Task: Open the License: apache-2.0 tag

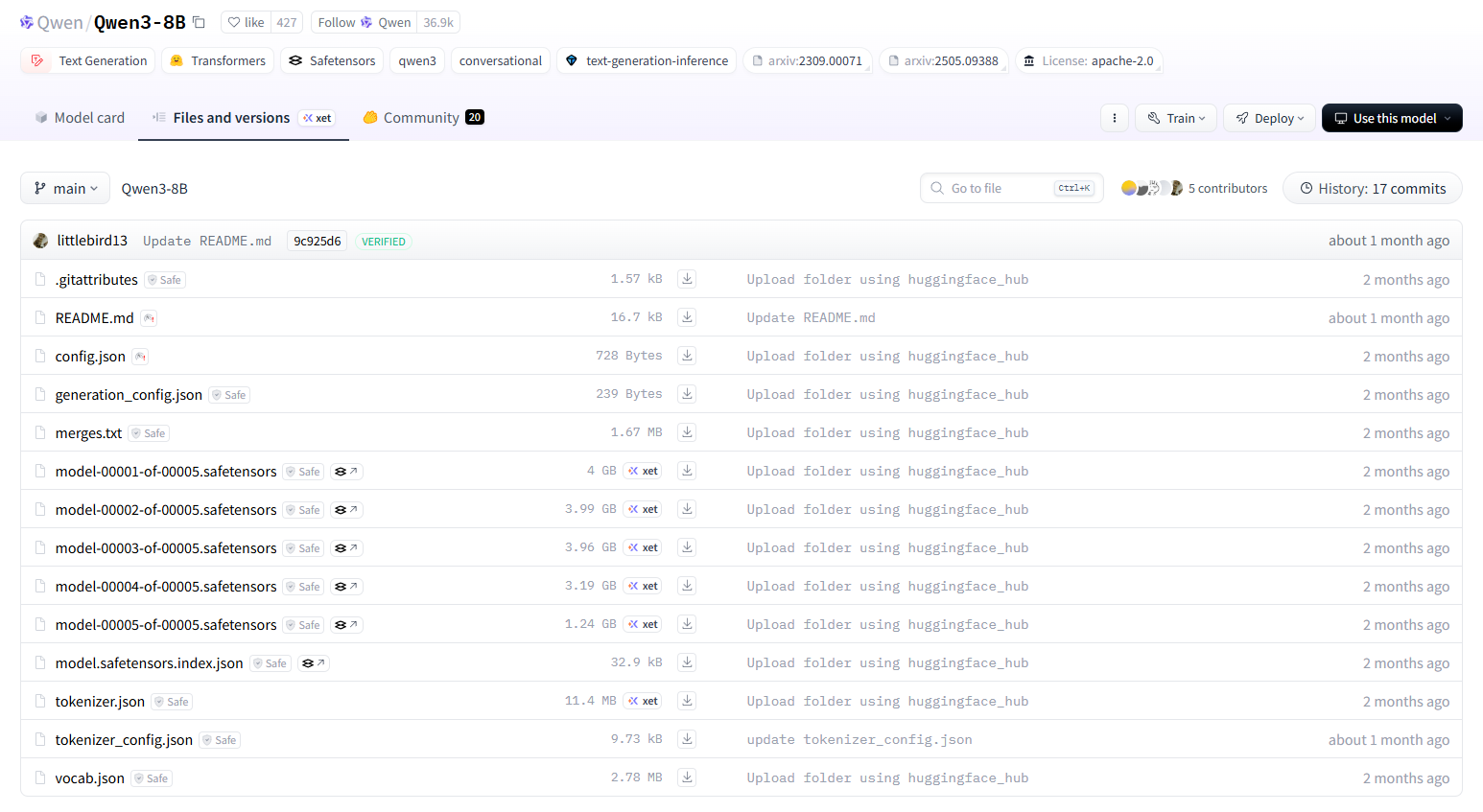Action: [1089, 60]
